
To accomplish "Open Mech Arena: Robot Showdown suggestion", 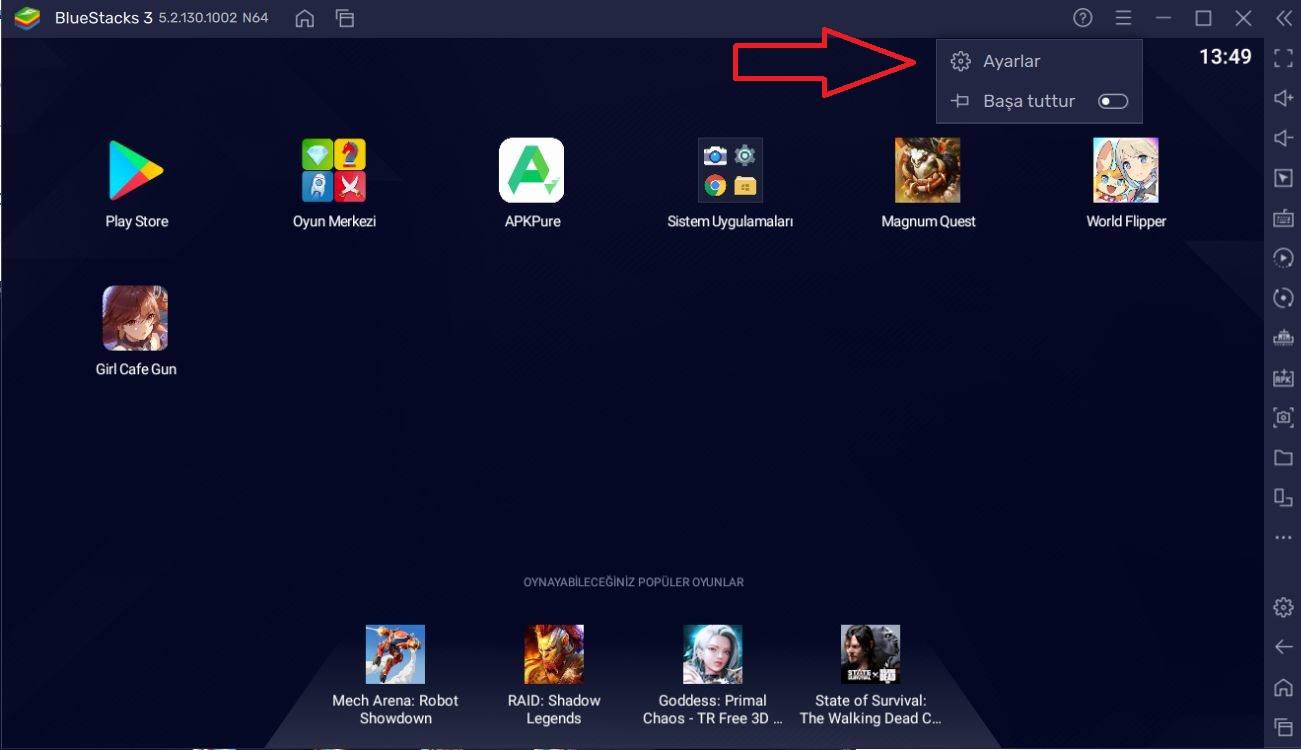I will click(395, 654).
